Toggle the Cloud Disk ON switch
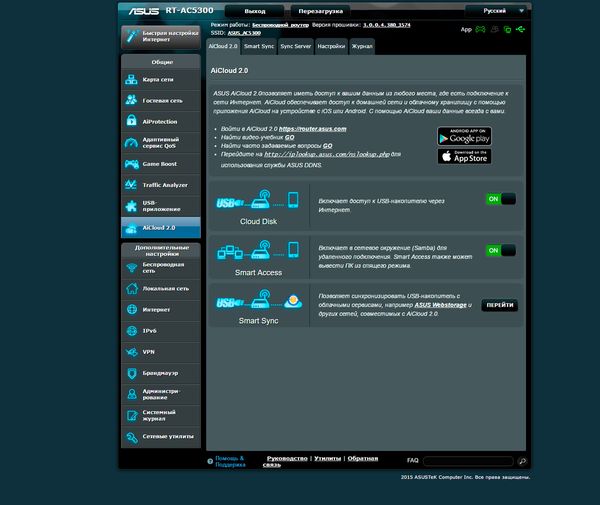The height and width of the screenshot is (505, 600). (x=500, y=199)
